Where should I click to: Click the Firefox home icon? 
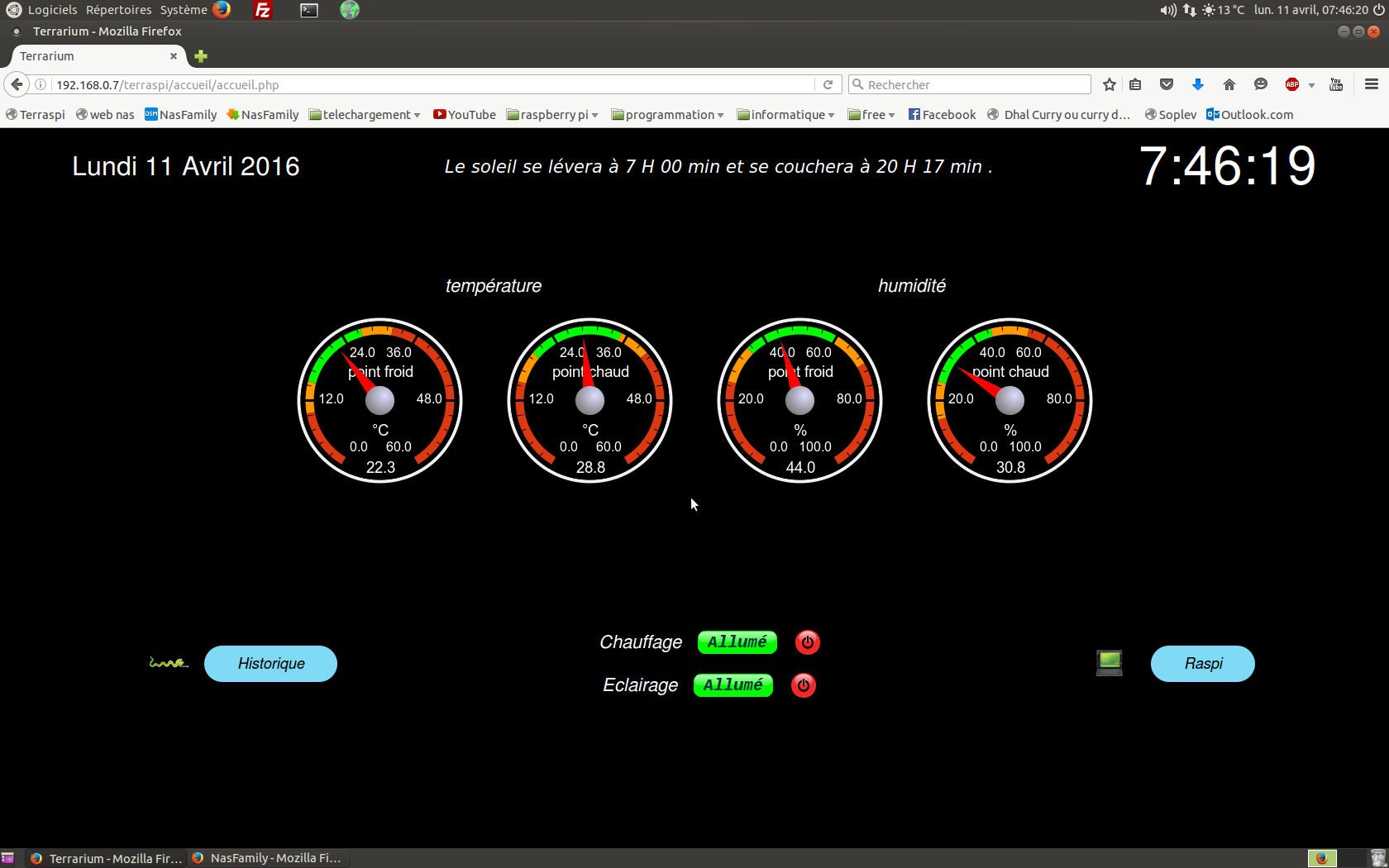tap(1229, 84)
